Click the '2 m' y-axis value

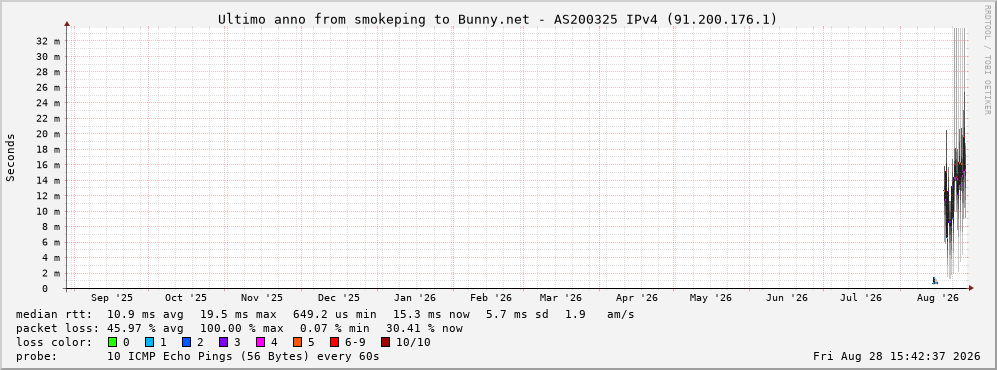50,273
